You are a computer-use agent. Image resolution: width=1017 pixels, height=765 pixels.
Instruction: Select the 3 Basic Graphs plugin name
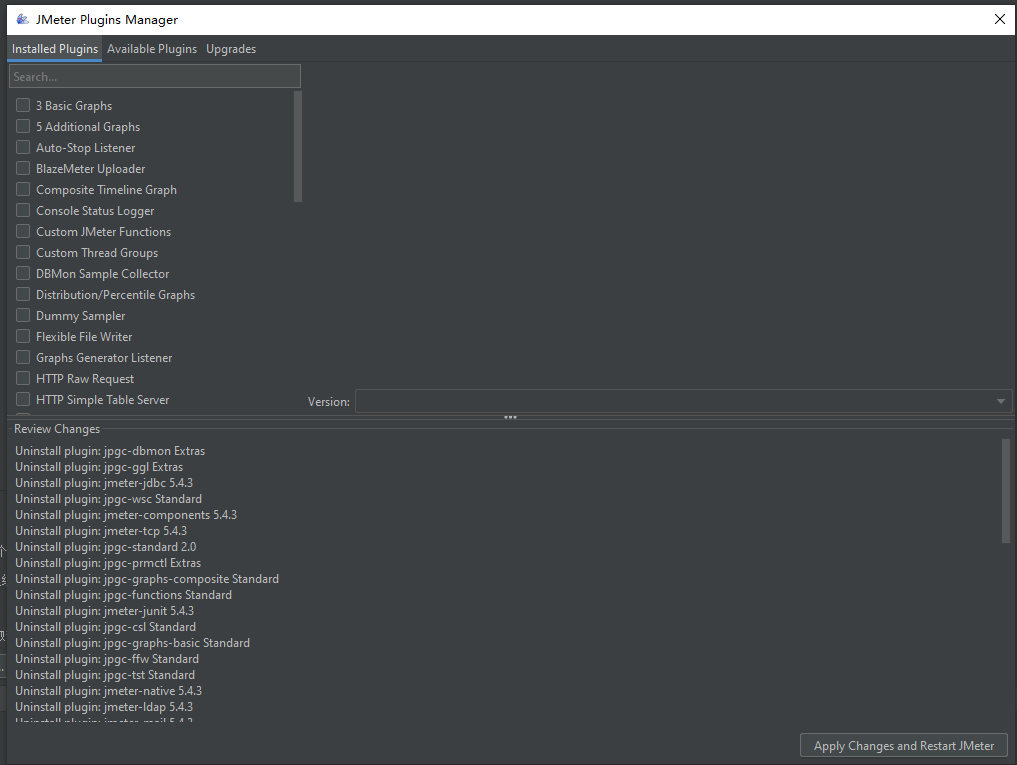click(x=74, y=106)
